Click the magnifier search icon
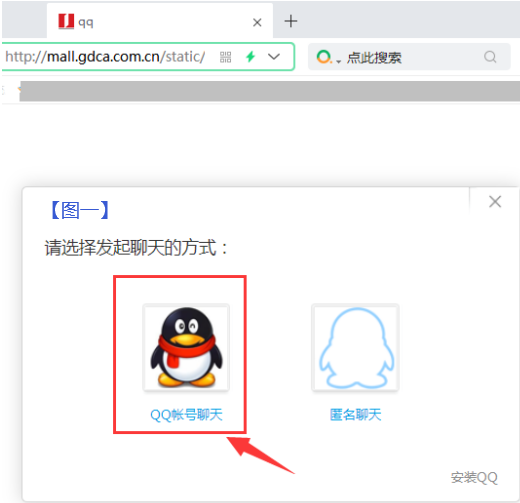The height and width of the screenshot is (503, 520). click(x=490, y=57)
